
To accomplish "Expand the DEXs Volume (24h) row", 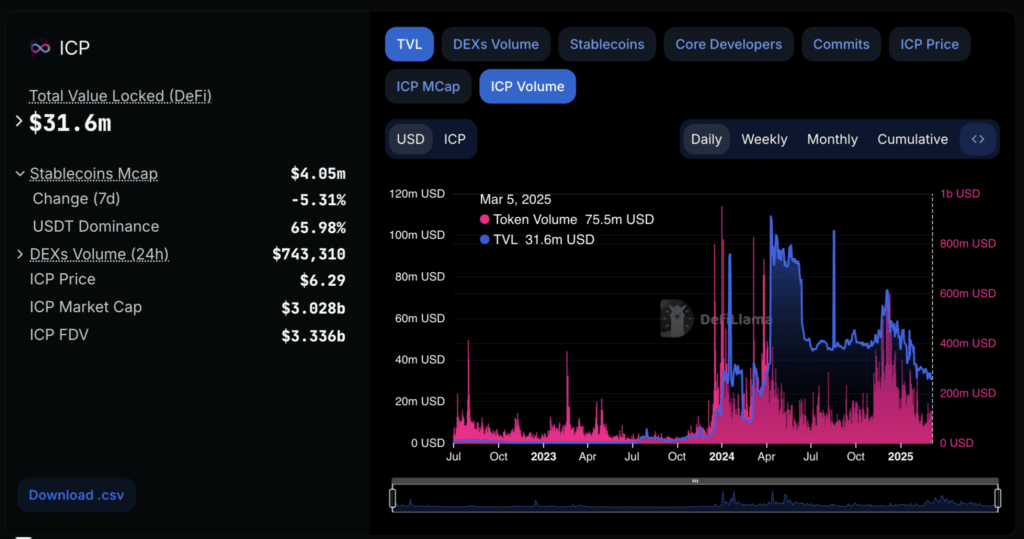I will coord(20,254).
